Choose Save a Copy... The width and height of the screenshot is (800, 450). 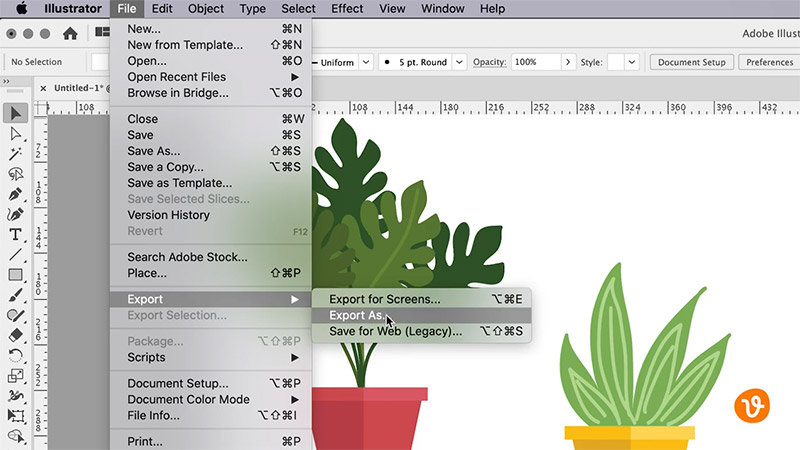211,167
